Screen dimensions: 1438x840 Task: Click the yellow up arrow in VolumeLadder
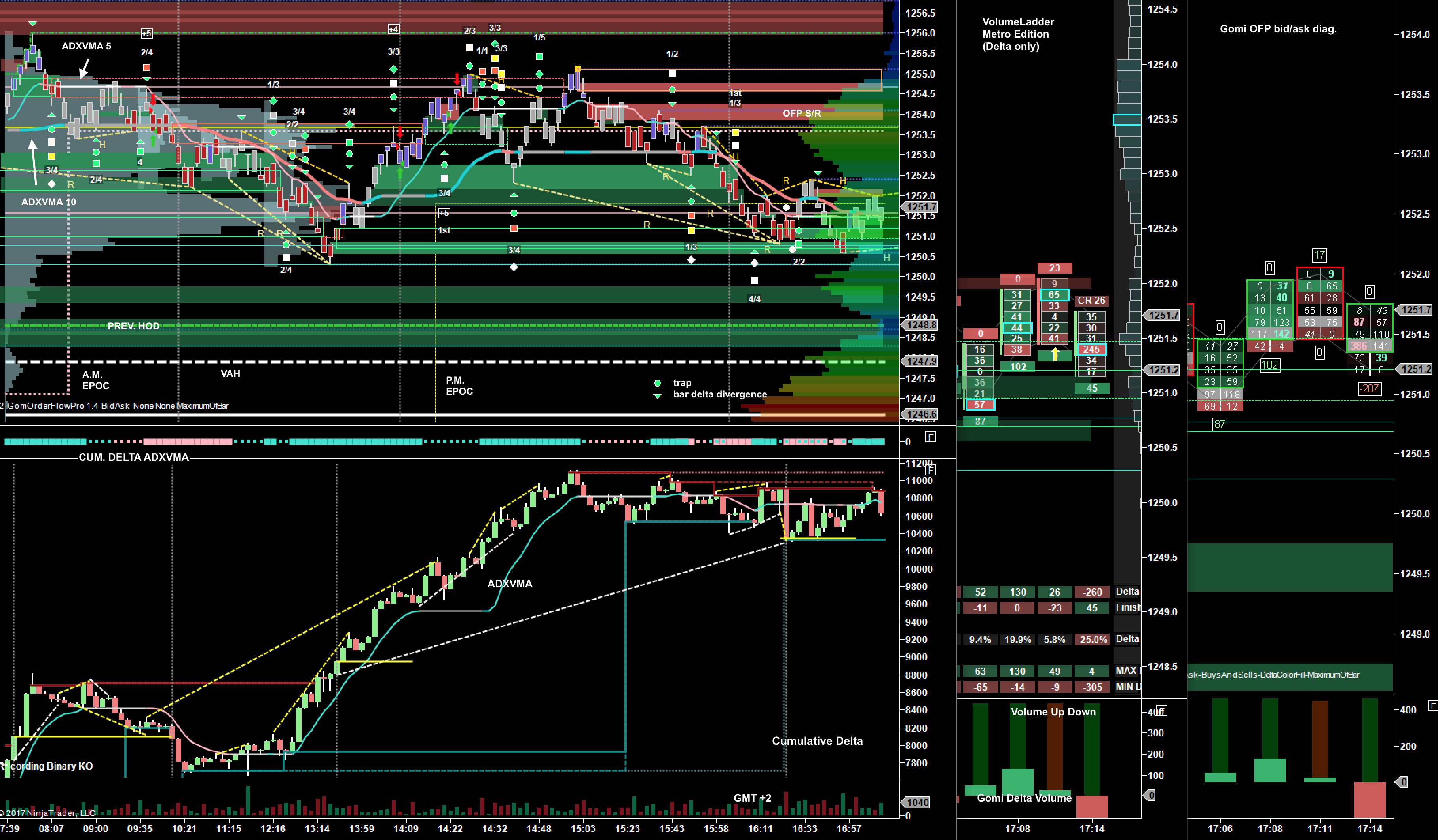pos(1055,354)
